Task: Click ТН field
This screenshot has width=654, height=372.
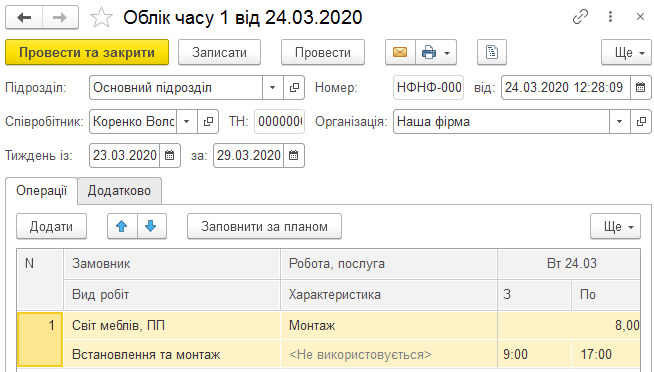Action: (279, 121)
